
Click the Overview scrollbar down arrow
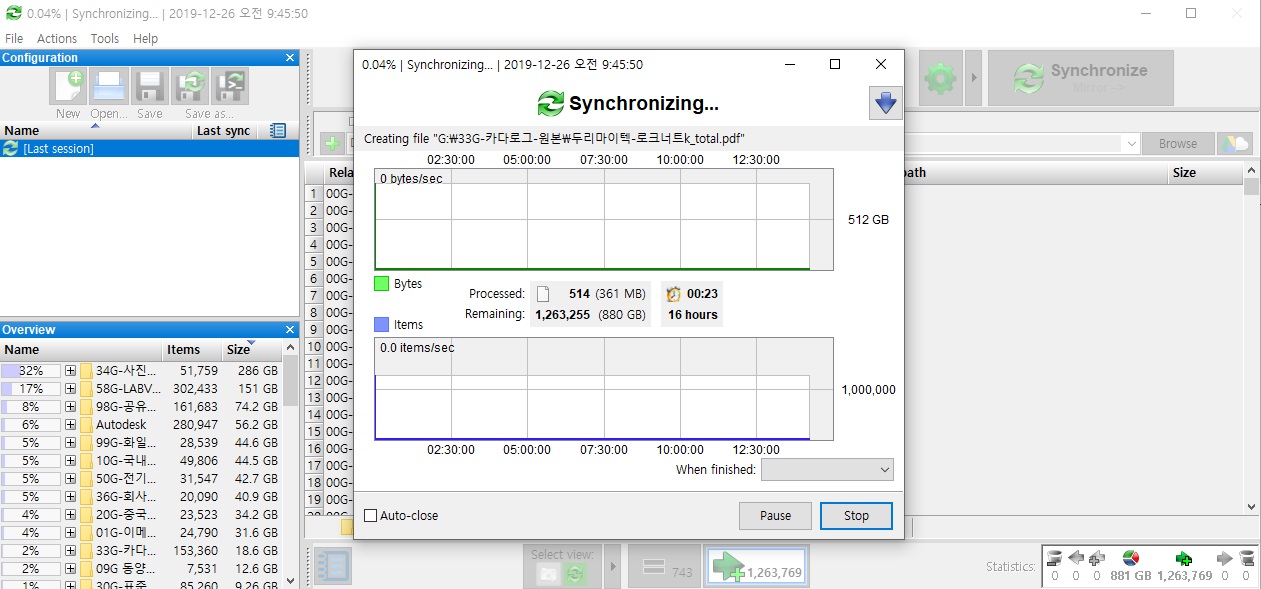(x=290, y=580)
